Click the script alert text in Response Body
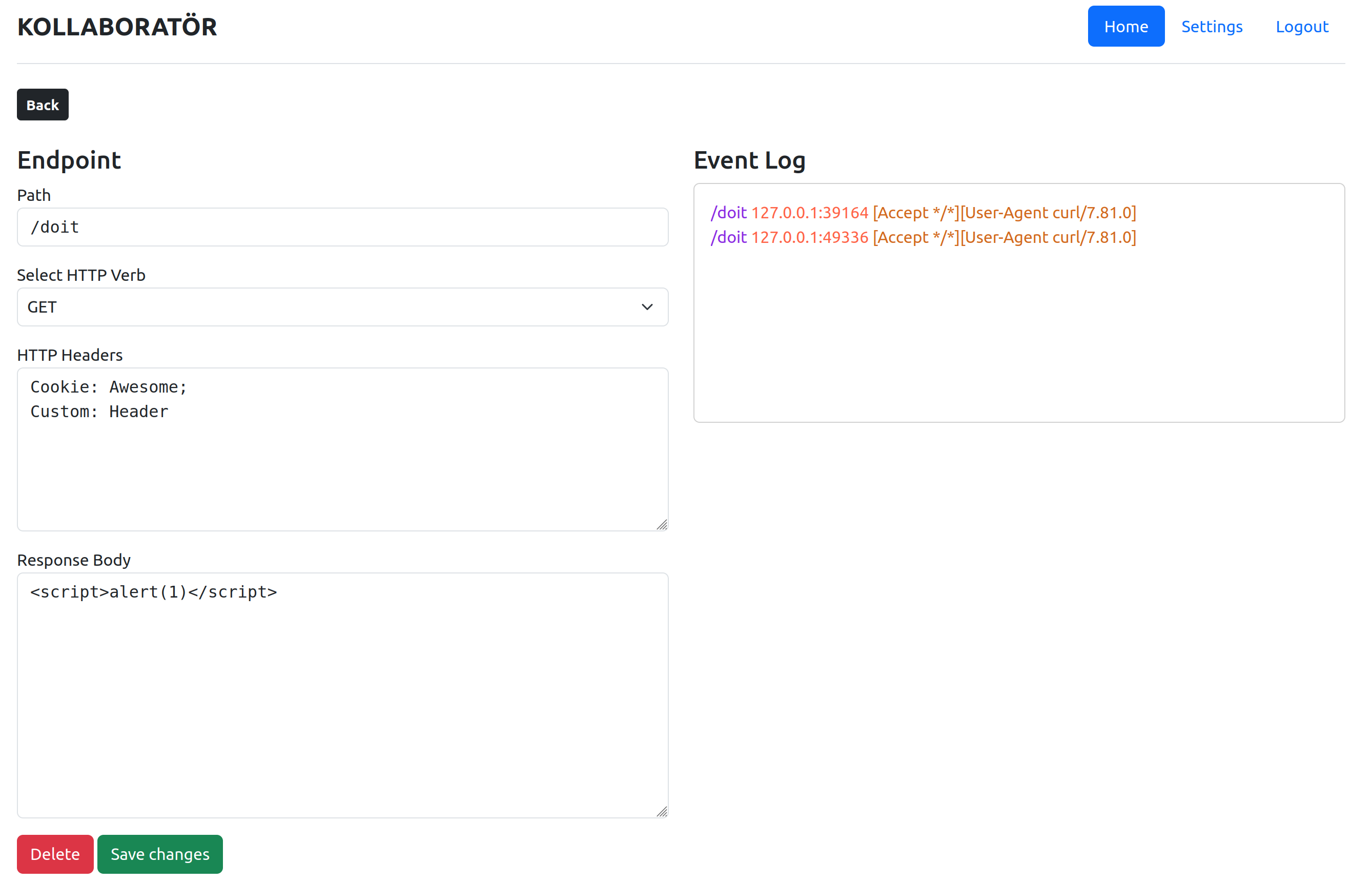The image size is (1372, 883). (x=154, y=592)
